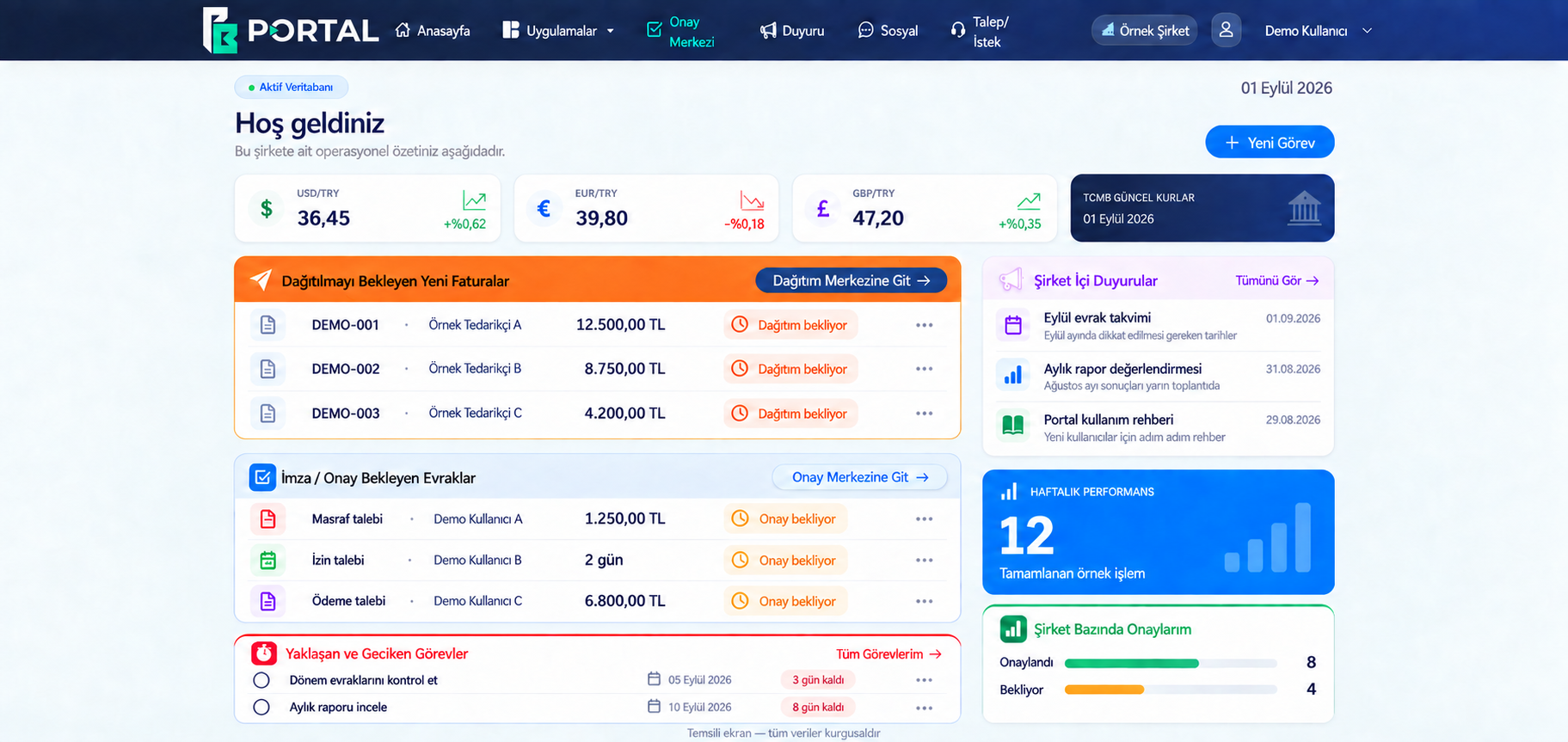Open the three-dot menu for DEMO-003

(925, 414)
